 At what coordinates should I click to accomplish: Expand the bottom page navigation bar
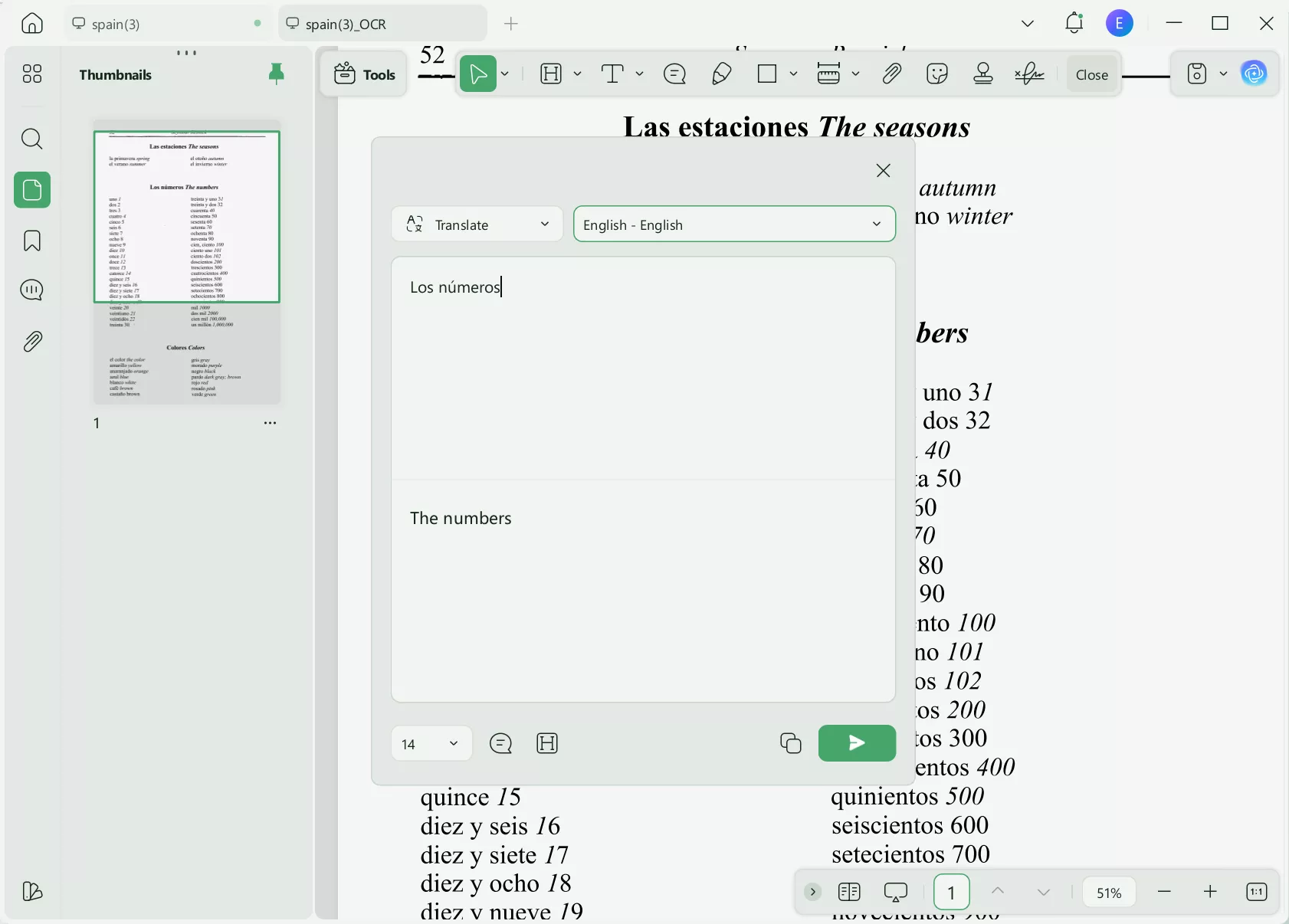click(813, 892)
